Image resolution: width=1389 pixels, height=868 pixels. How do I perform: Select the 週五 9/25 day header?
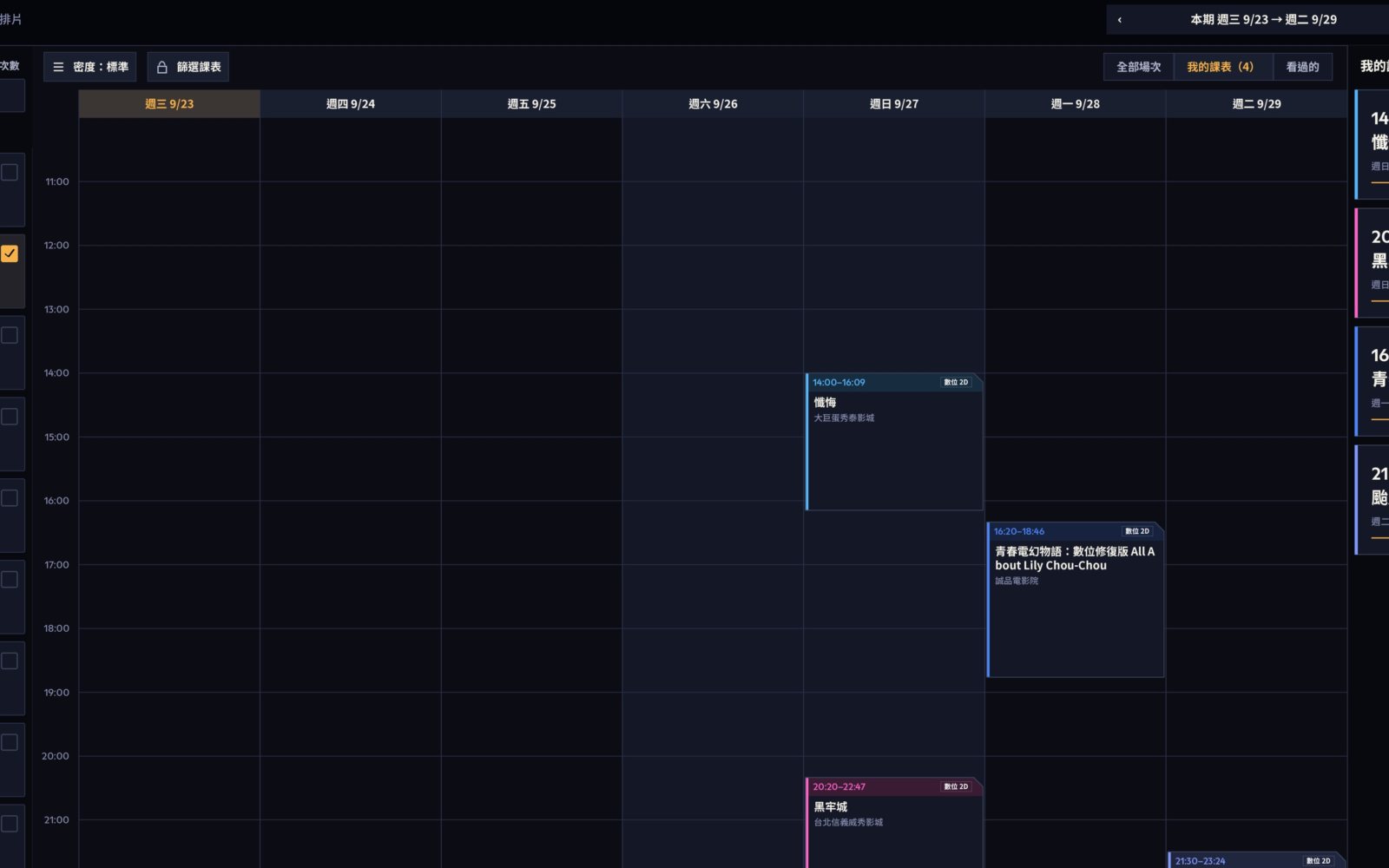pos(531,103)
